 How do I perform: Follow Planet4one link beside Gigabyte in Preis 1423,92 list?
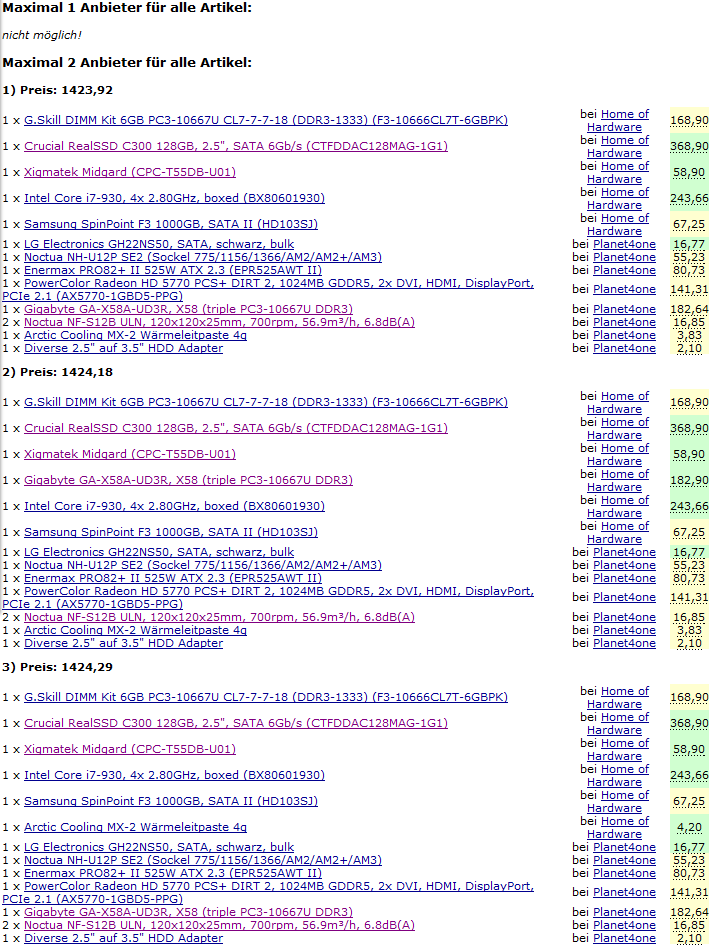pyautogui.click(x=624, y=309)
